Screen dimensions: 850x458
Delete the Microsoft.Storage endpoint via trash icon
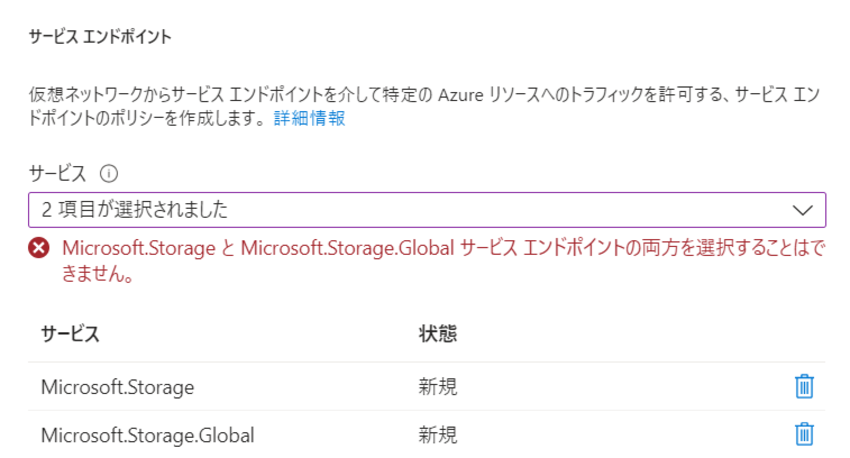[x=804, y=386]
